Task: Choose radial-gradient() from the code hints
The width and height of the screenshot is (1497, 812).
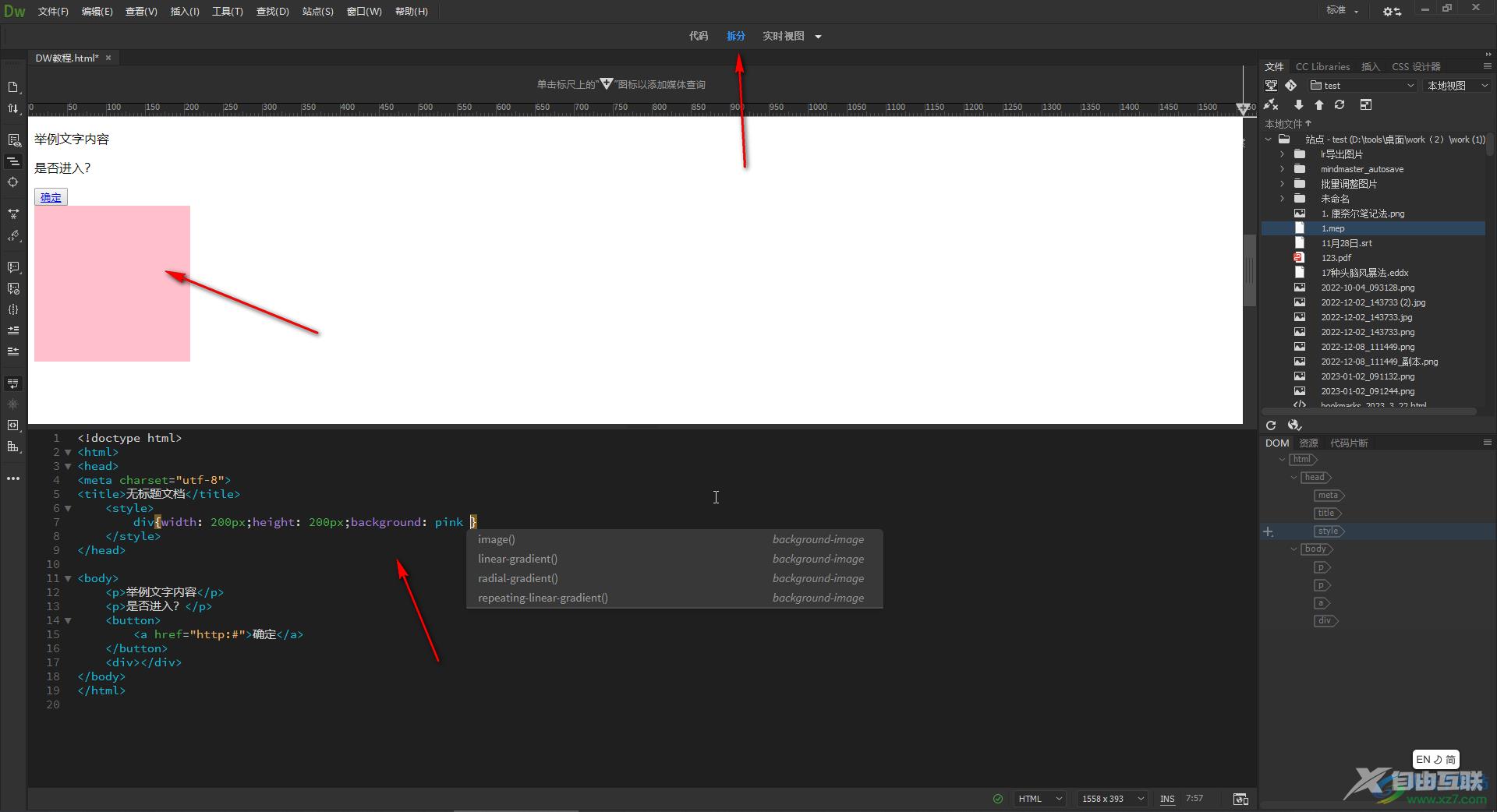Action: [674, 578]
